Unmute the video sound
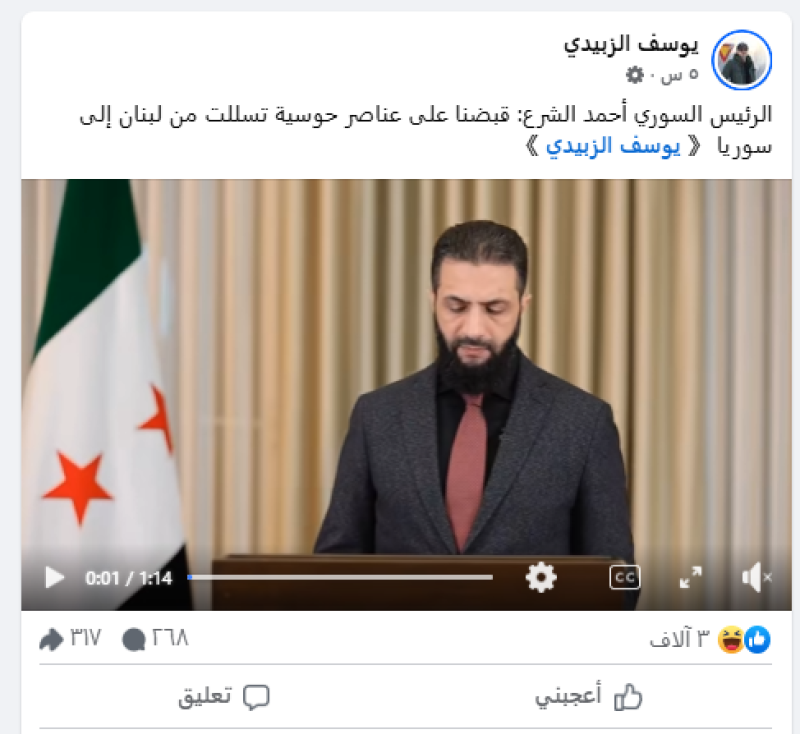Screen dimensions: 800x734 click(x=757, y=577)
